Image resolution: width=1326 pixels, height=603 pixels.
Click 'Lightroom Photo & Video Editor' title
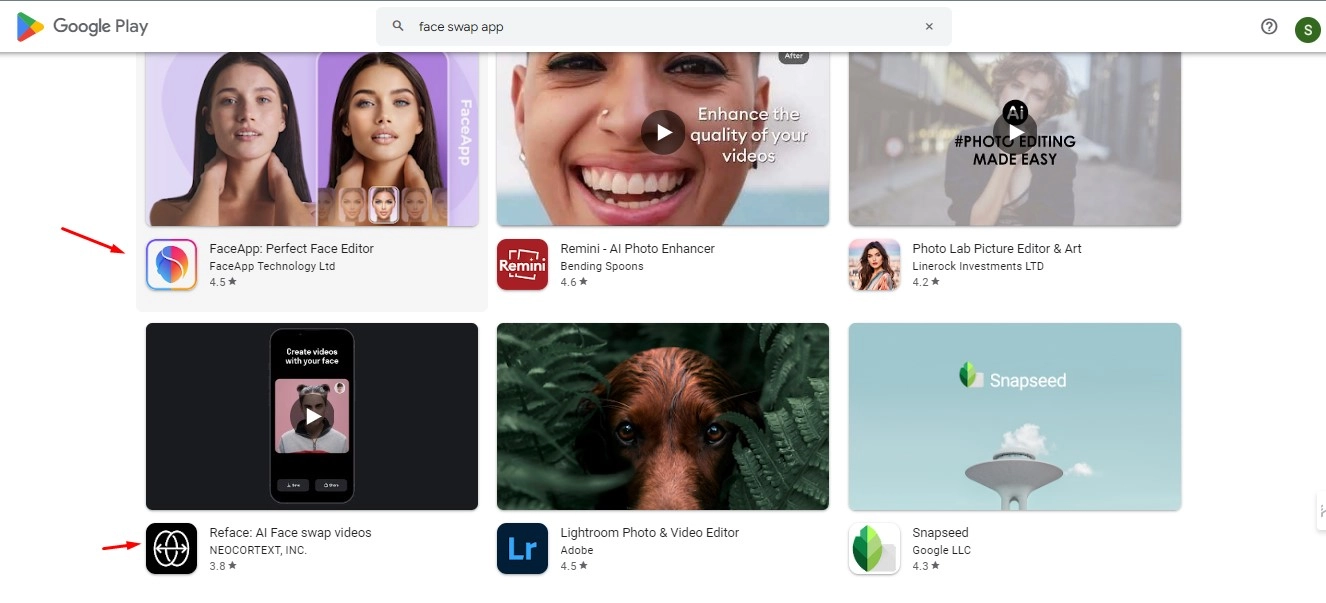pos(649,533)
